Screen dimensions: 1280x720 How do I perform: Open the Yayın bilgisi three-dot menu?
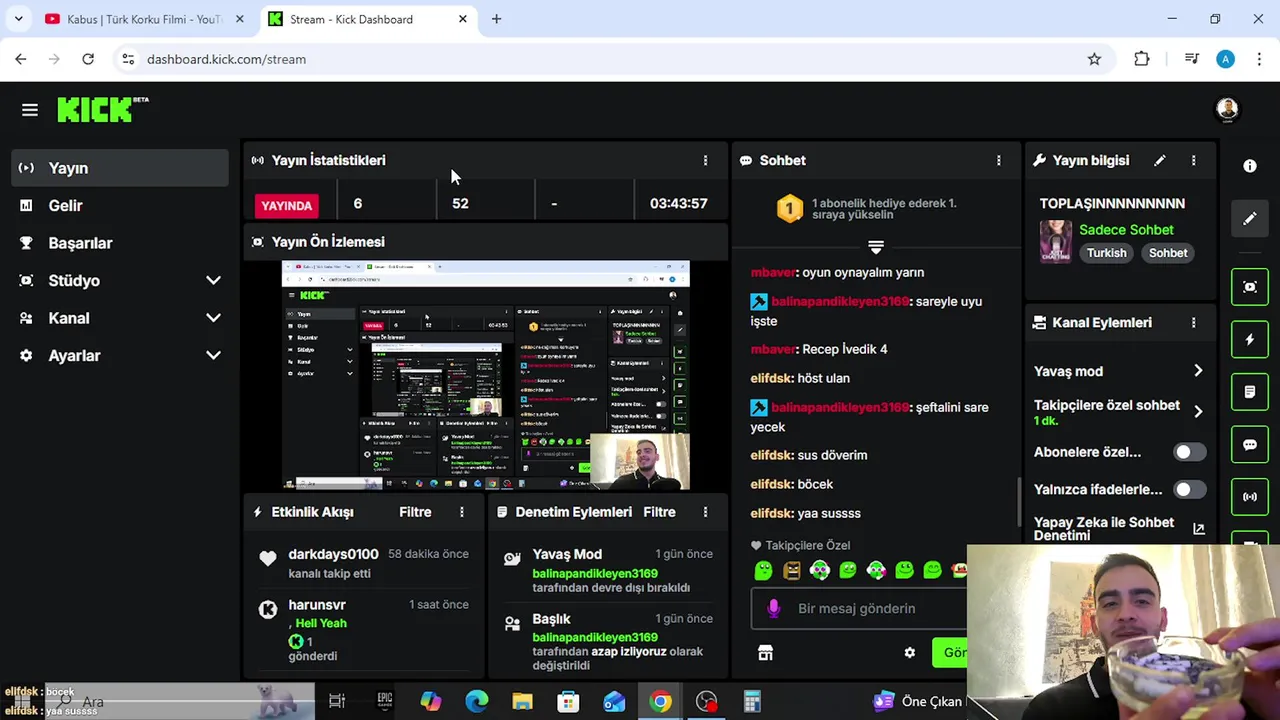coord(1193,160)
